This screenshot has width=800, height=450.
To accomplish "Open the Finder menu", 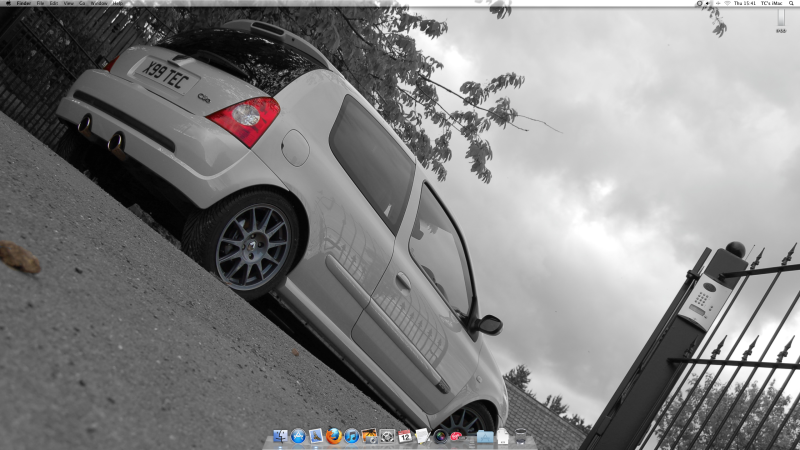I will (x=24, y=3).
